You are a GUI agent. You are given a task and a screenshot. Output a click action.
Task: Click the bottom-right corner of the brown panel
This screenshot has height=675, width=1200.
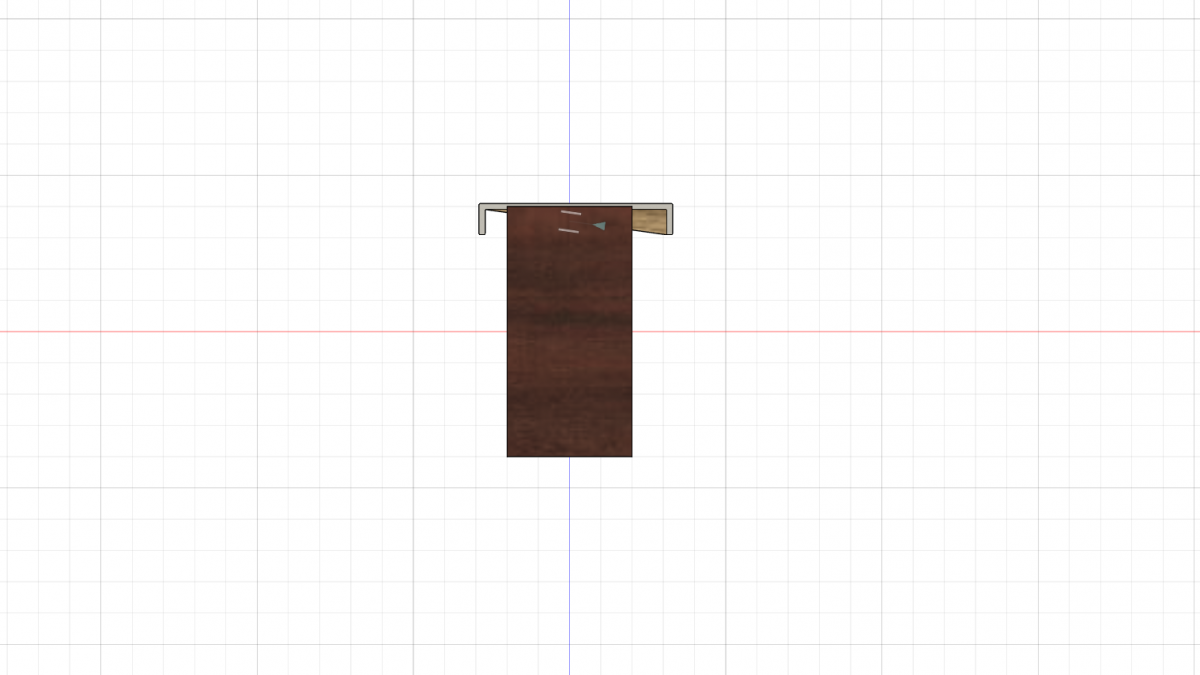[x=632, y=456]
